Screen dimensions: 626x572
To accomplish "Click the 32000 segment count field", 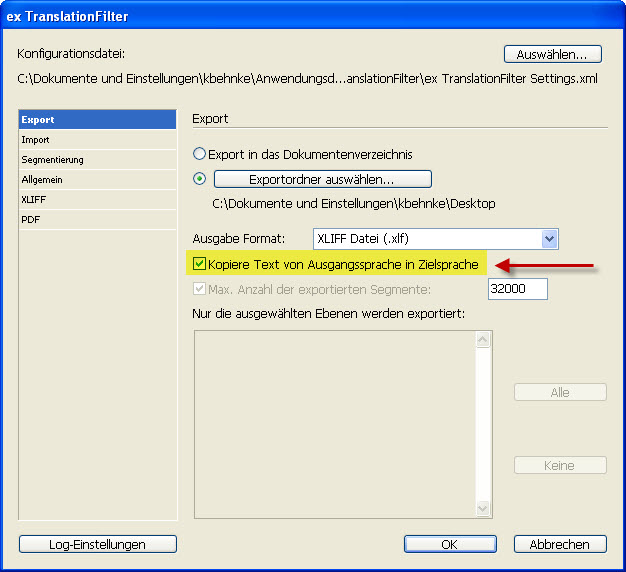I will (518, 289).
